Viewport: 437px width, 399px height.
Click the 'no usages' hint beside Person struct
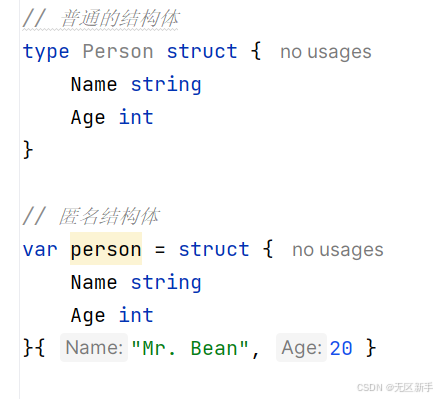(326, 52)
